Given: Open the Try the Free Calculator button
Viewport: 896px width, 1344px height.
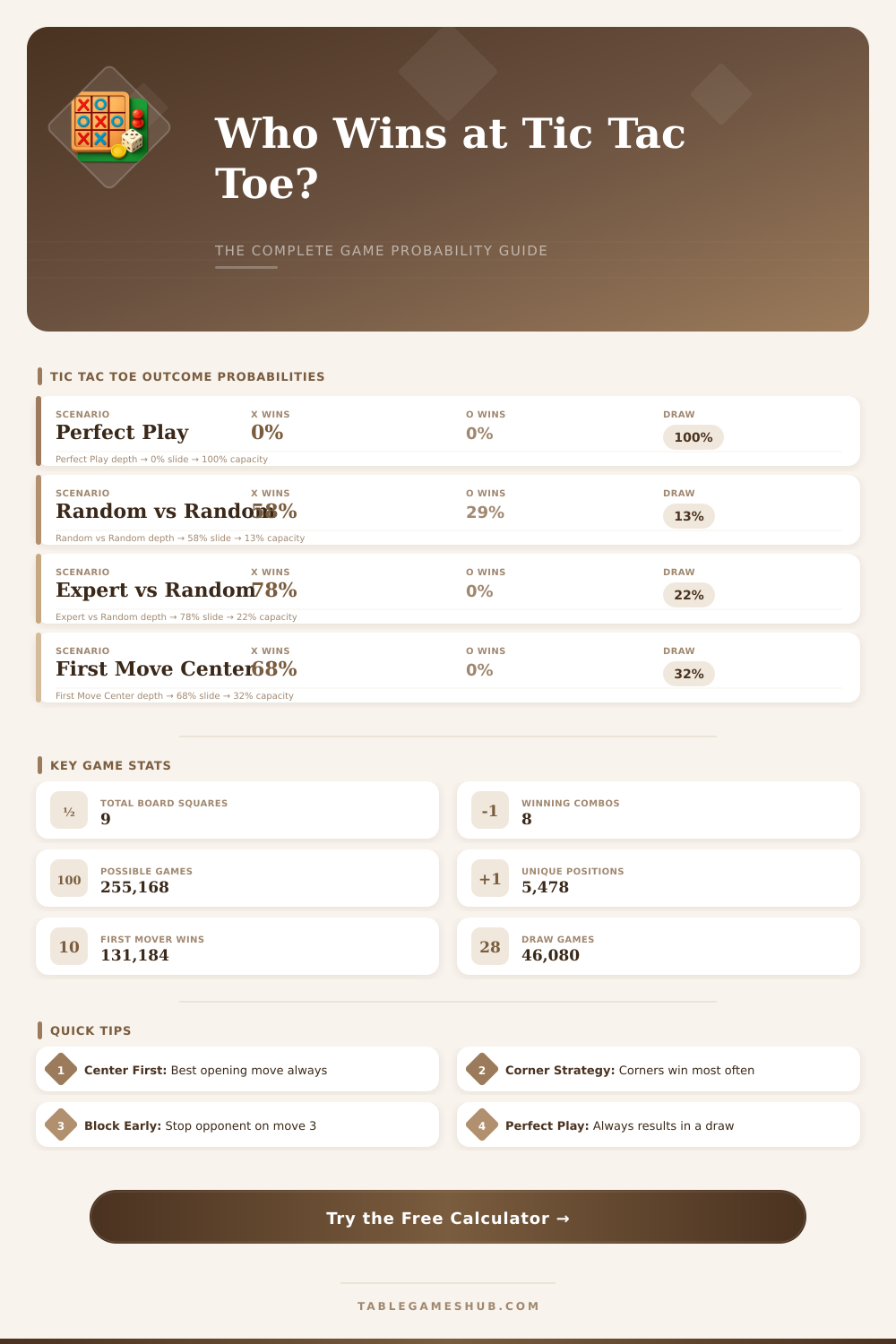Looking at the screenshot, I should point(448,1217).
